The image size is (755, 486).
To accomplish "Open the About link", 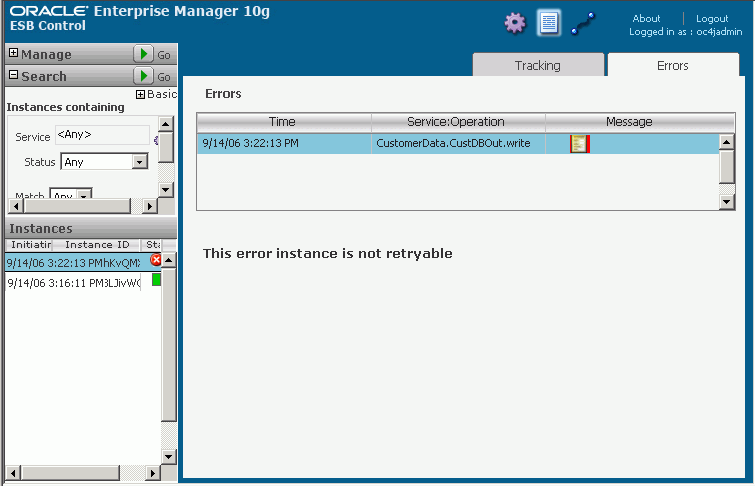I will pyautogui.click(x=646, y=18).
